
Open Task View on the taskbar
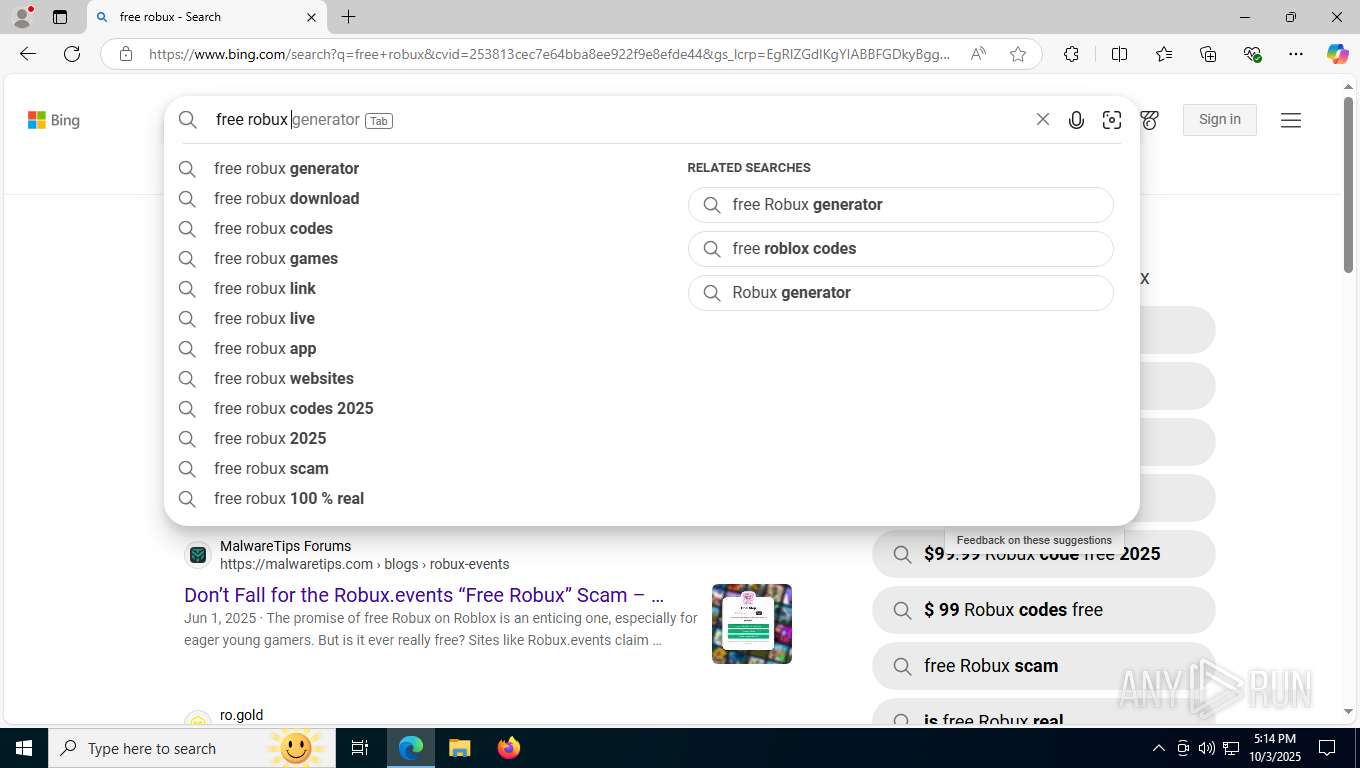360,748
